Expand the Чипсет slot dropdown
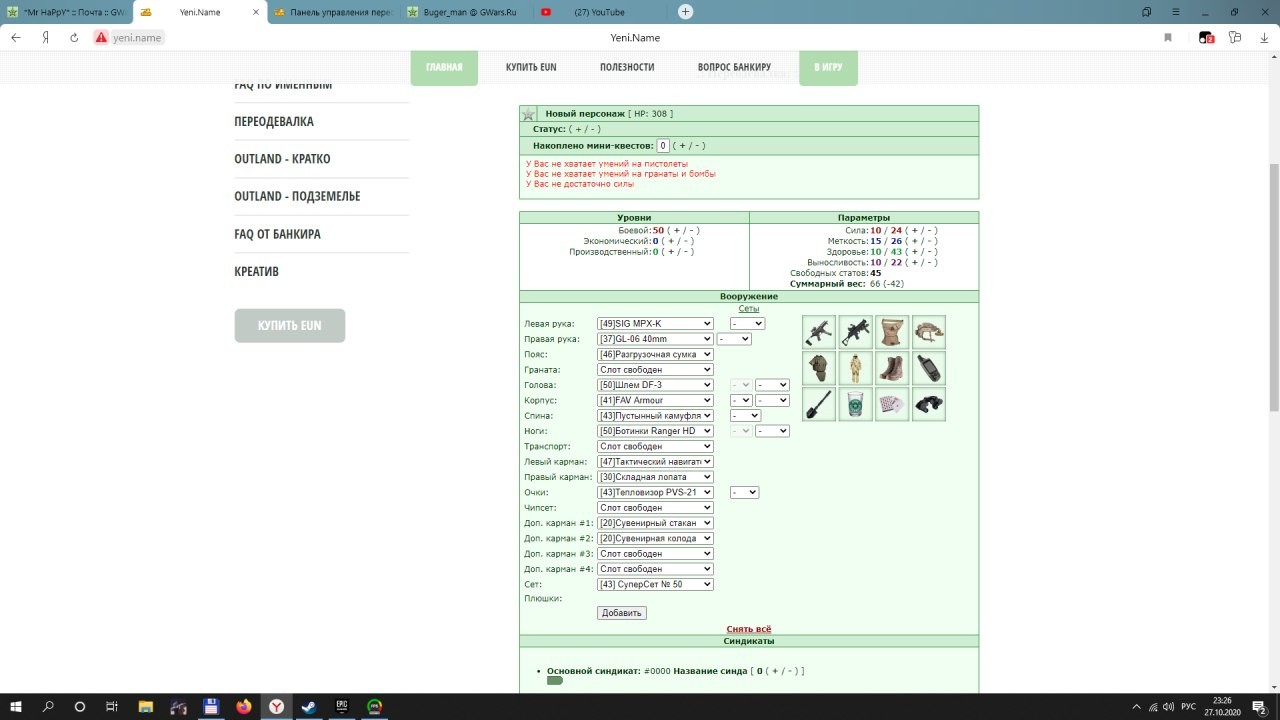1280x720 pixels. click(x=655, y=508)
